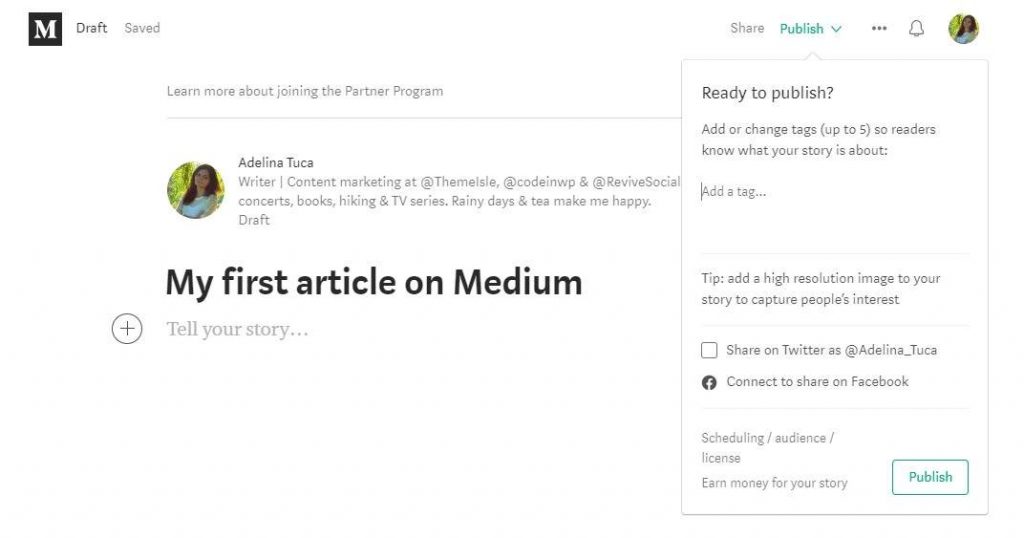Open Learn more about Partner Program link
This screenshot has width=1024, height=538.
tap(305, 91)
